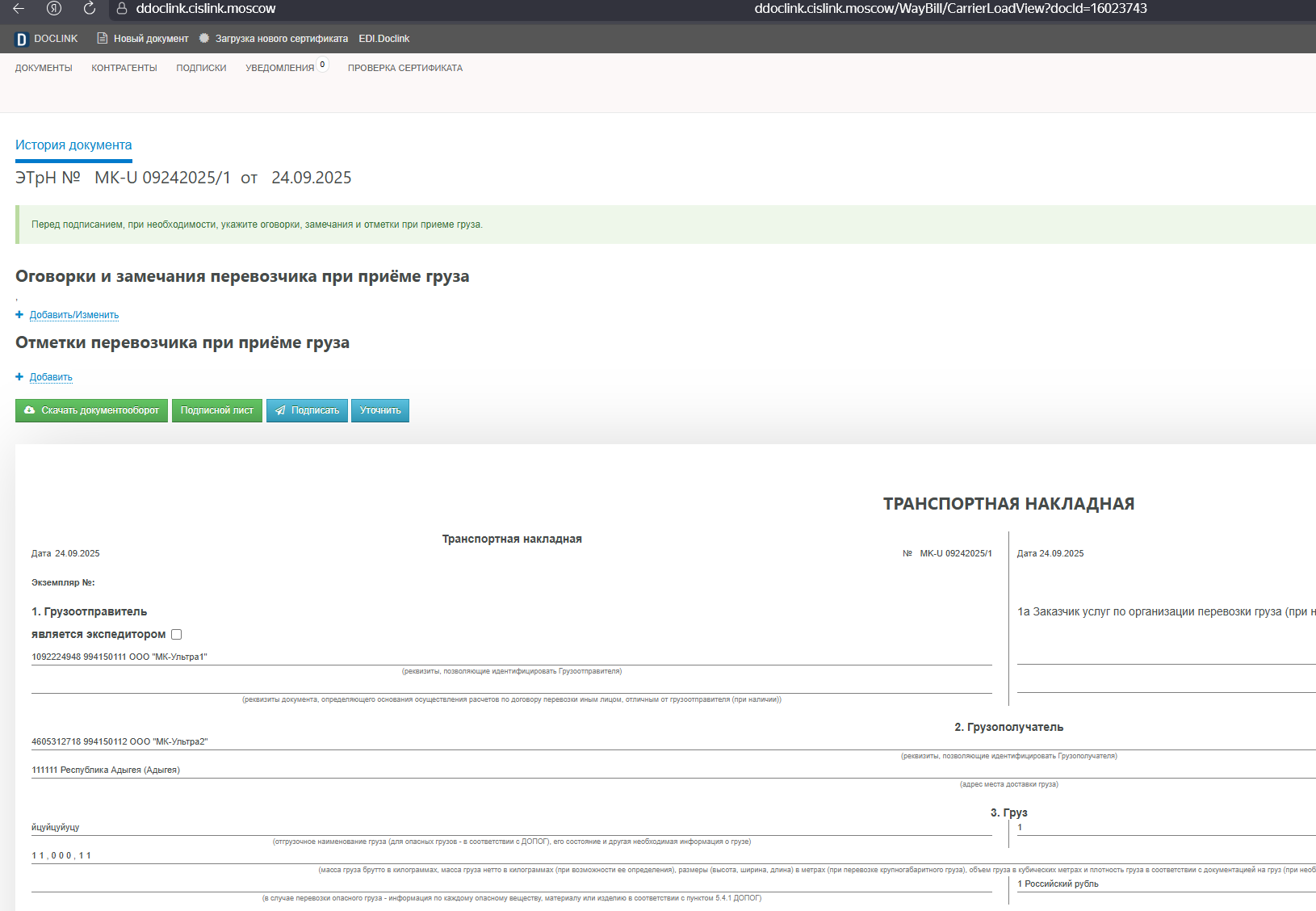
Task: Open Загрузка нового сертификата link
Action: pyautogui.click(x=282, y=39)
